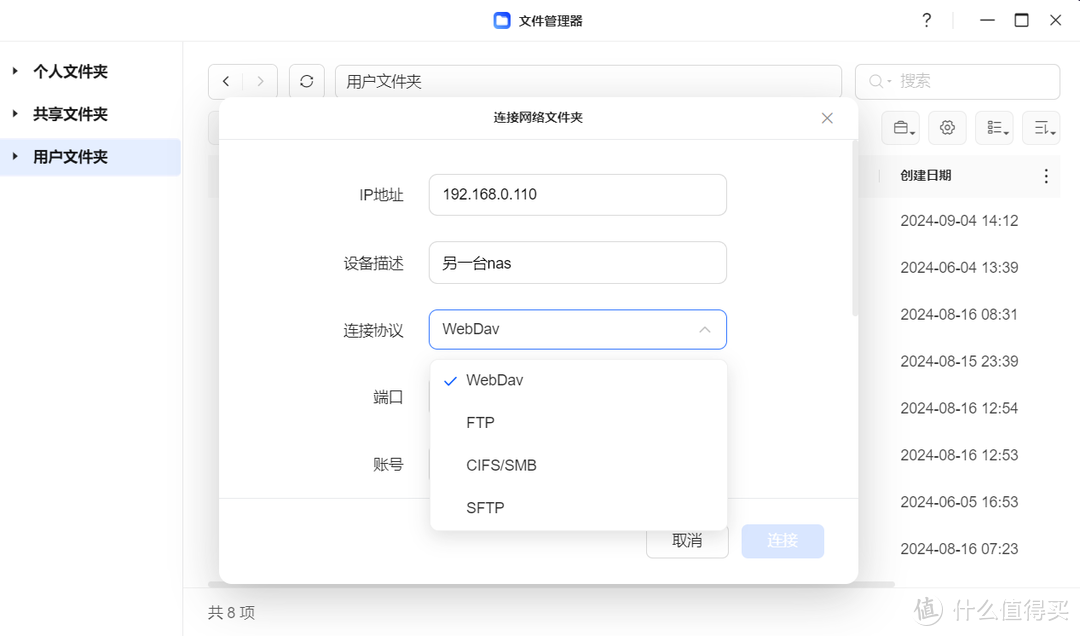Screen dimensions: 1080x636
Task: Open column options beside 创建日期
Action: [1046, 176]
